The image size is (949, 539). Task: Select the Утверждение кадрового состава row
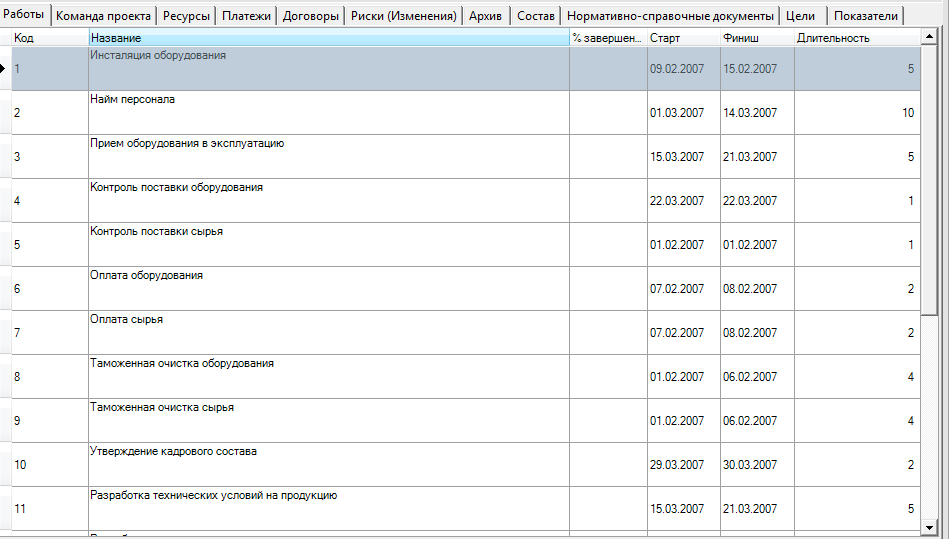click(328, 465)
